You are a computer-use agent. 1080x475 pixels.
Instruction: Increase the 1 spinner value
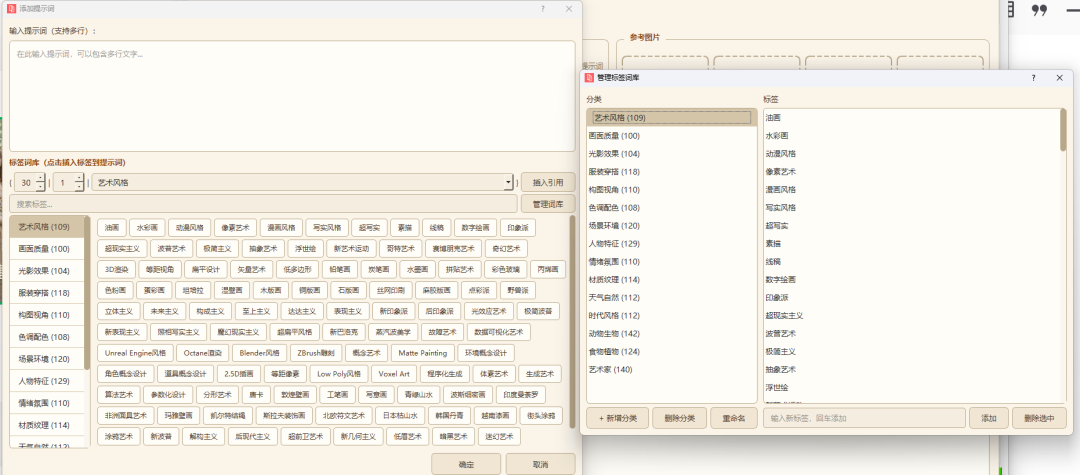79,178
